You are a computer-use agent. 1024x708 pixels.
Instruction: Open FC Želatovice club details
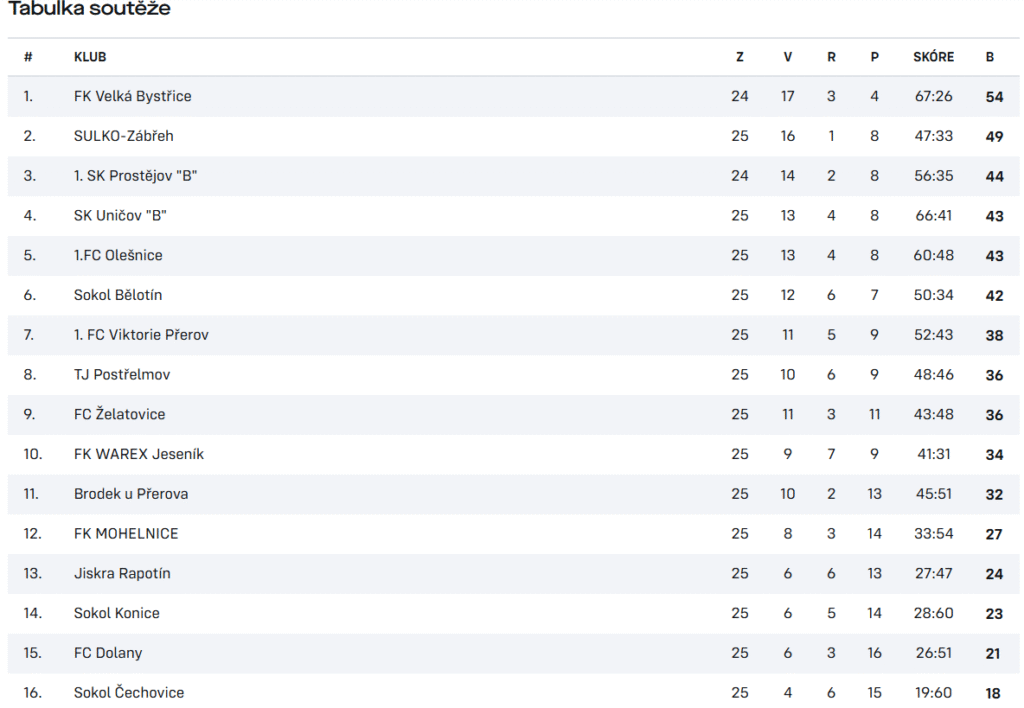[x=119, y=414]
